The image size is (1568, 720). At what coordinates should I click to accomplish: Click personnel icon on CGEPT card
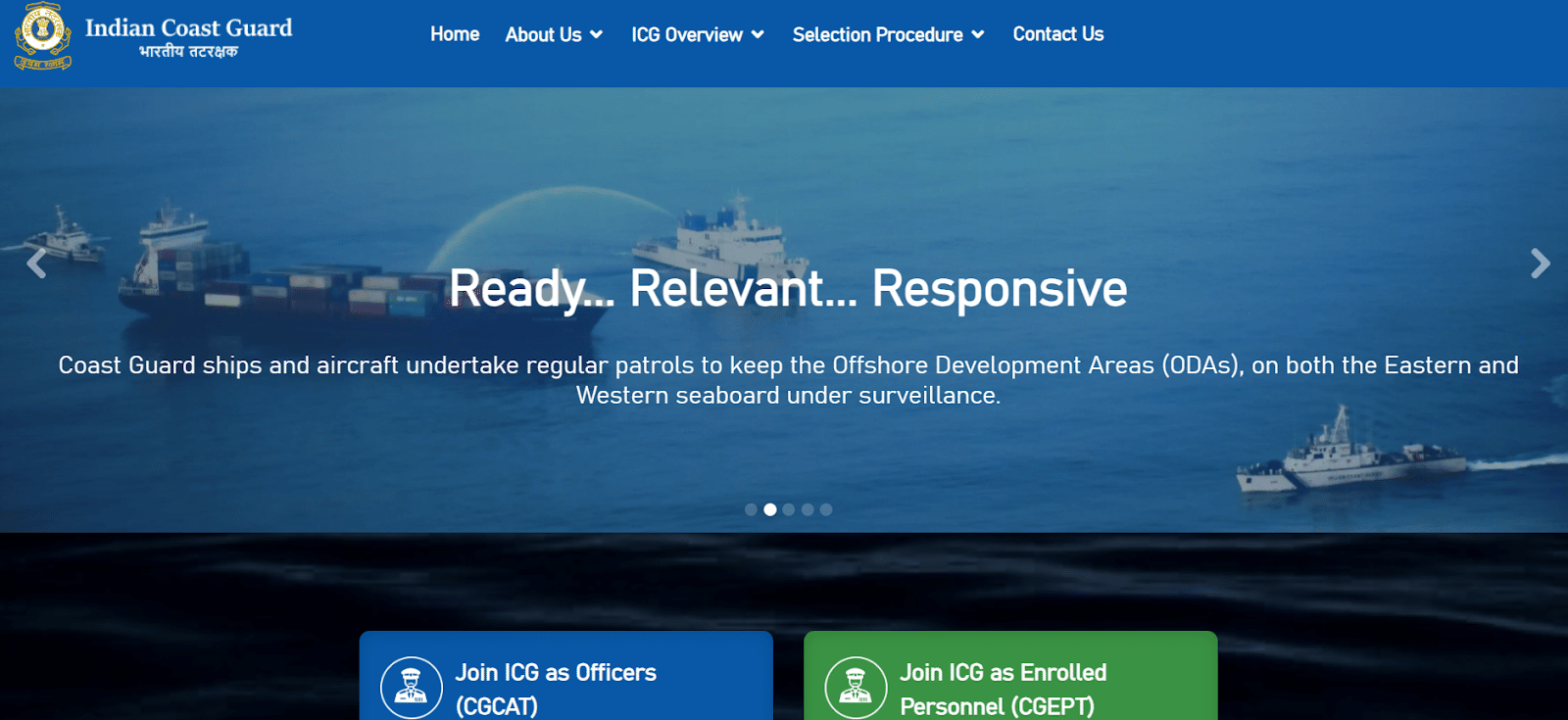click(856, 688)
